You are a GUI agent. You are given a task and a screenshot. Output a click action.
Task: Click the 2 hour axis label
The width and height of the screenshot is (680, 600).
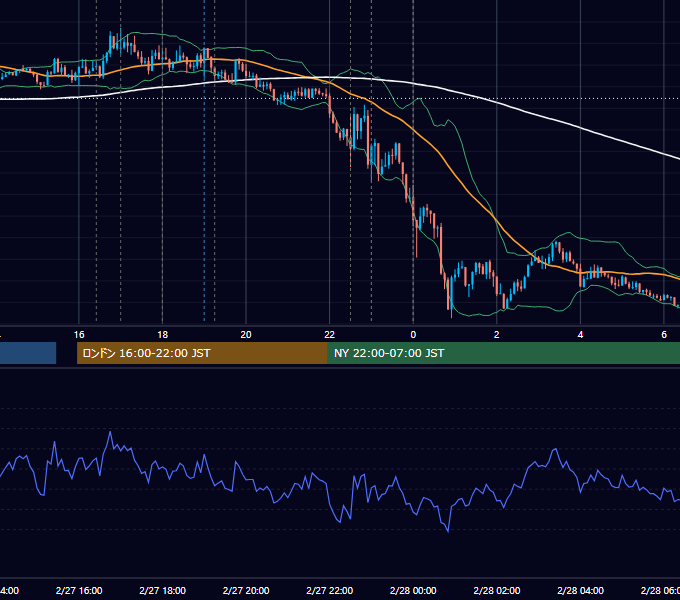click(x=497, y=335)
